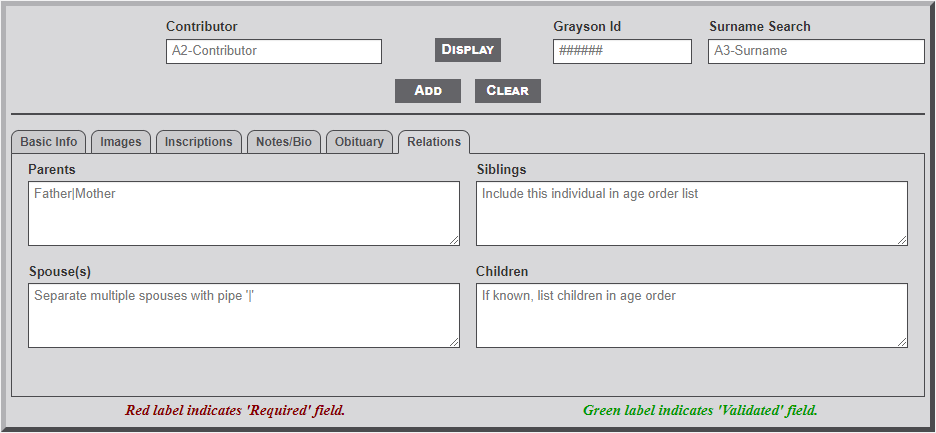The width and height of the screenshot is (936, 433).
Task: Click into the Surname Search field
Action: click(815, 51)
